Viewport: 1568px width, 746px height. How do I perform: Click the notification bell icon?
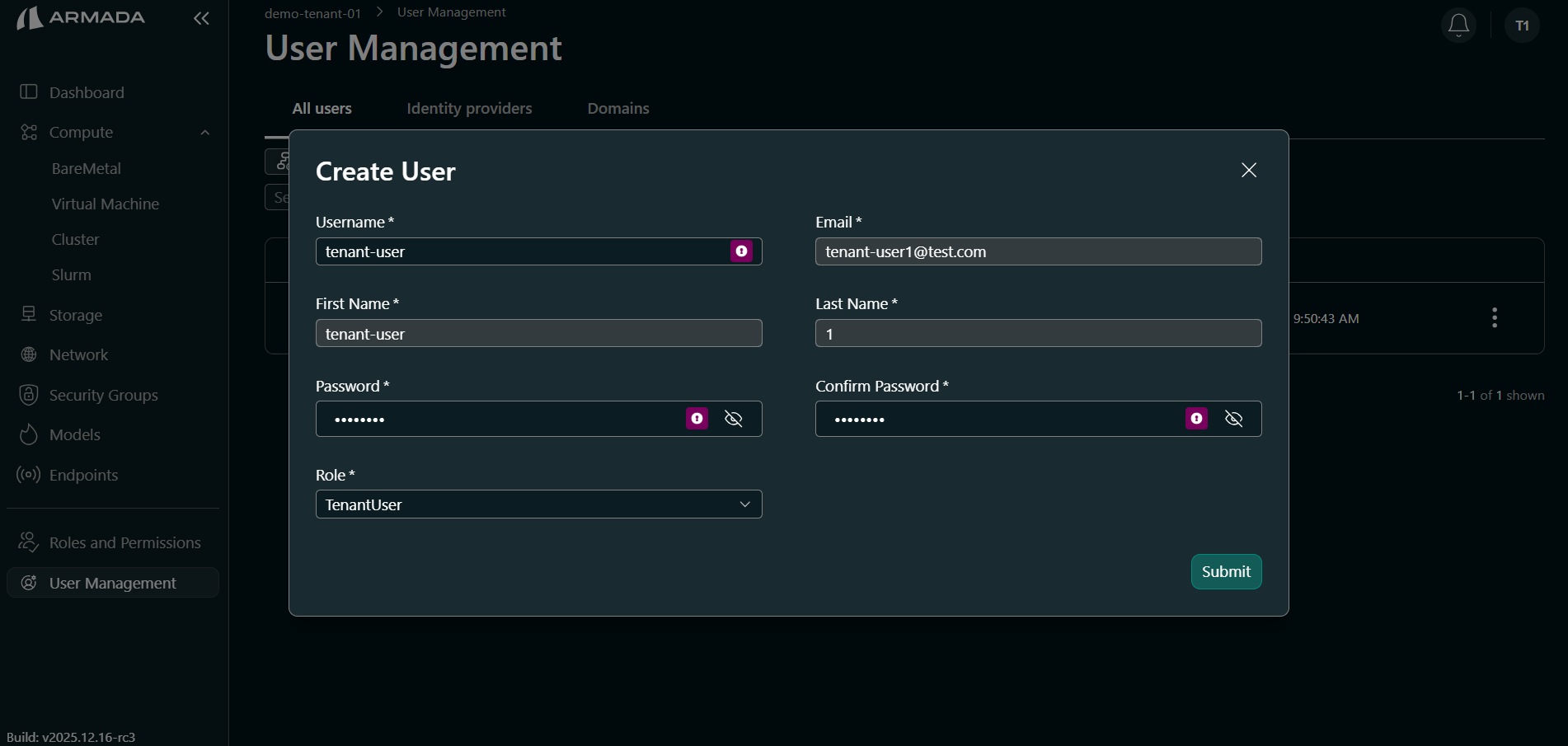tap(1458, 26)
